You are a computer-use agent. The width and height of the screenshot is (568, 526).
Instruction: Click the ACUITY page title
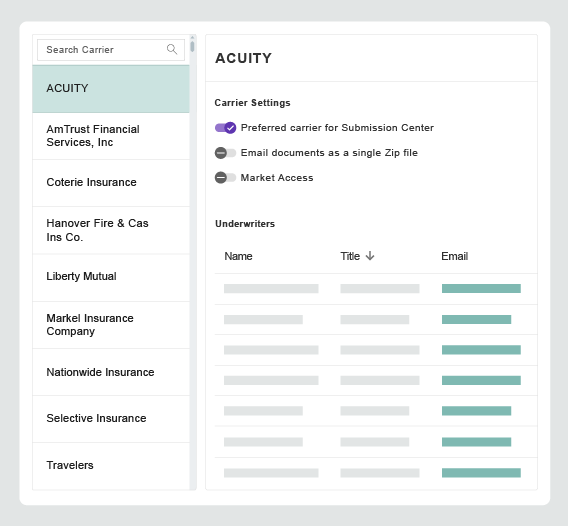pyautogui.click(x=243, y=58)
